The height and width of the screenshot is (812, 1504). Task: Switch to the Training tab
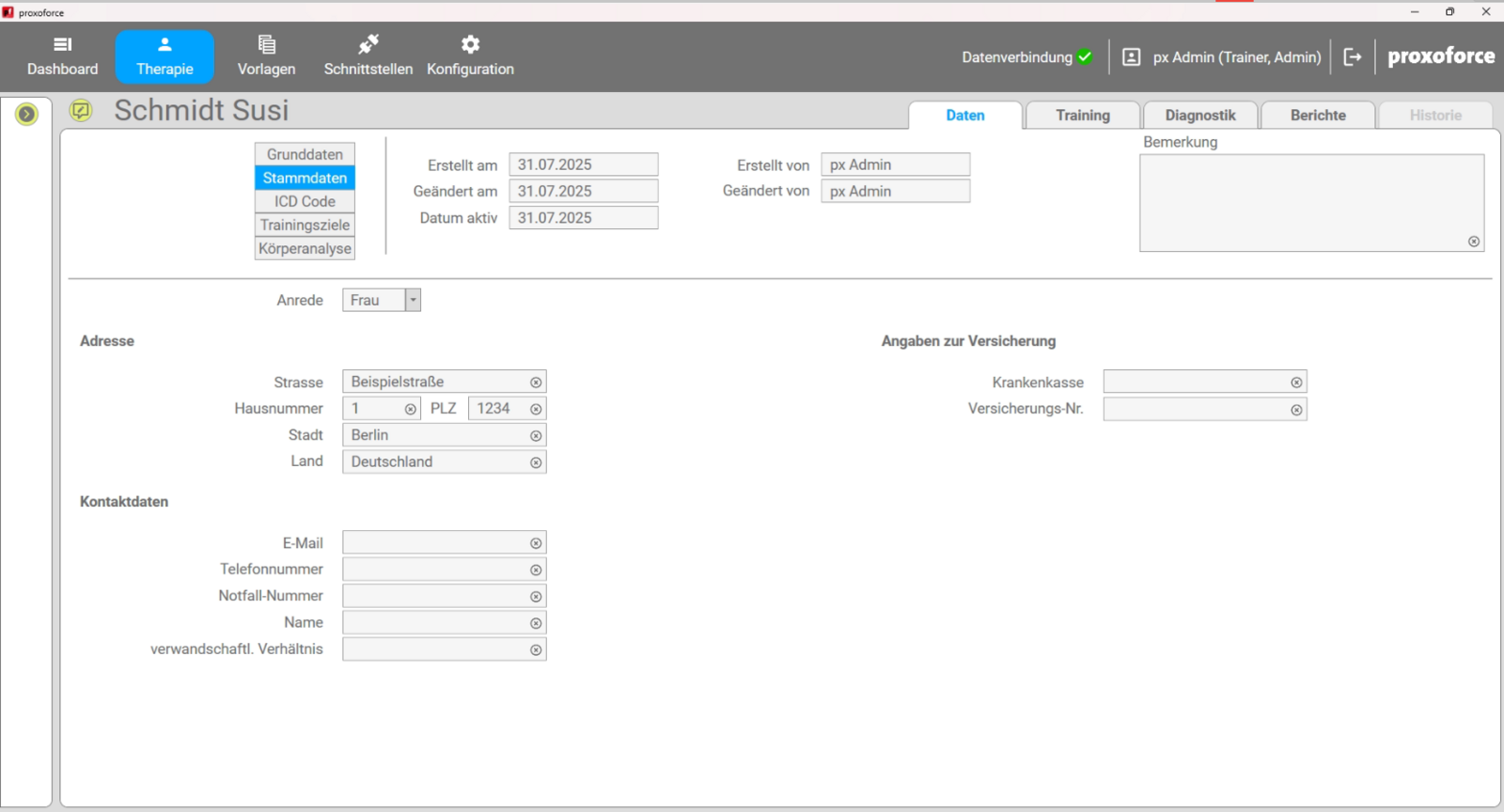click(x=1082, y=116)
